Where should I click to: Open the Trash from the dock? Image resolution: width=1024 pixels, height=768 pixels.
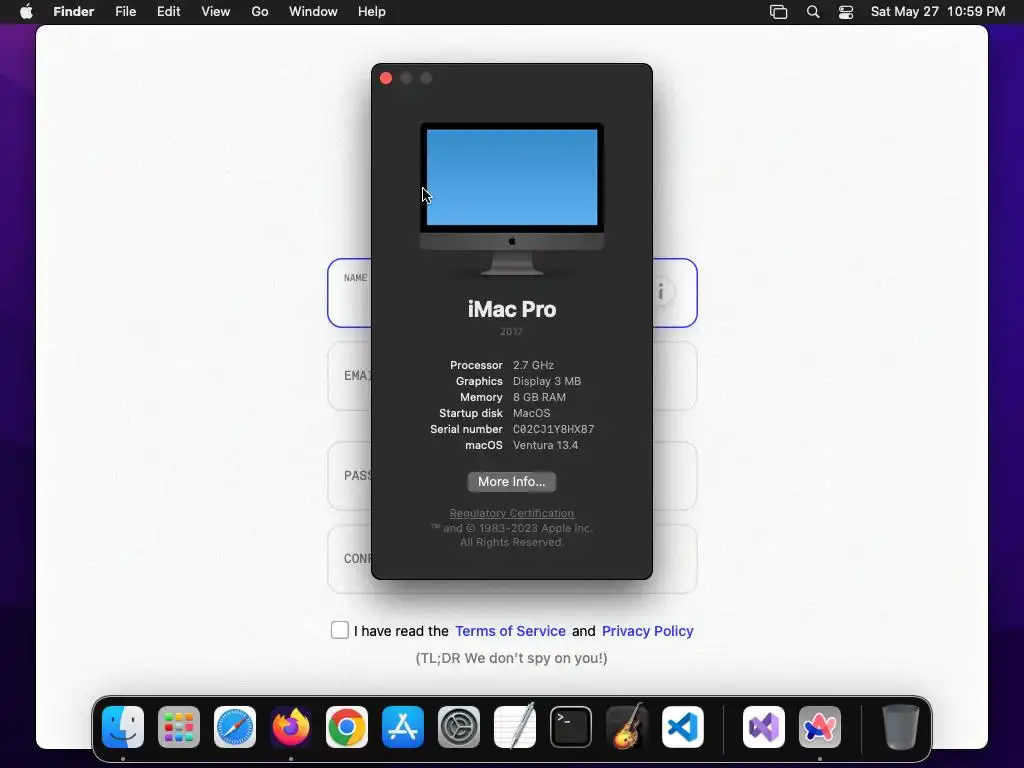(901, 727)
